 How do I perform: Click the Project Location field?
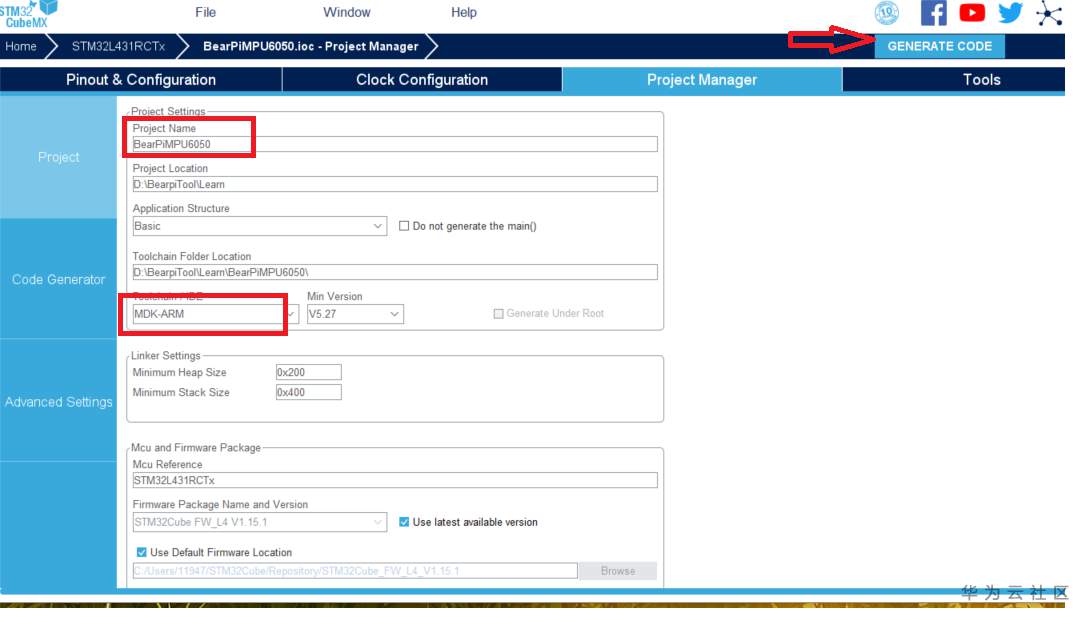tap(395, 184)
